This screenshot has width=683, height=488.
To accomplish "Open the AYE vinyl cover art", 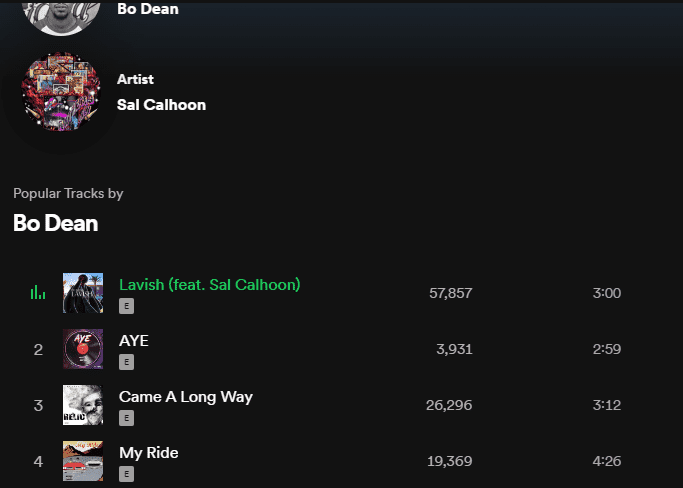I will click(x=83, y=349).
